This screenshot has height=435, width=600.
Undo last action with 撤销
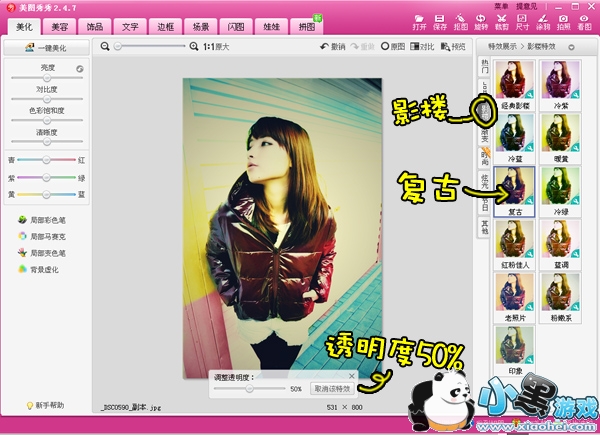(333, 47)
